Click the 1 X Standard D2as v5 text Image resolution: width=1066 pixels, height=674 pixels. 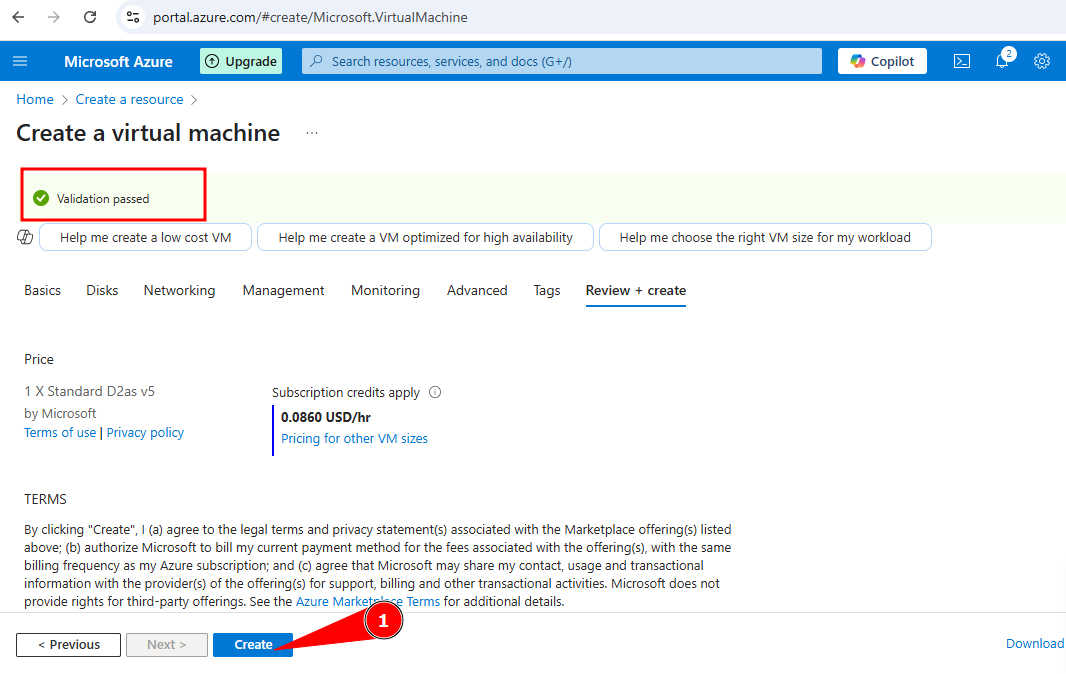tap(90, 392)
